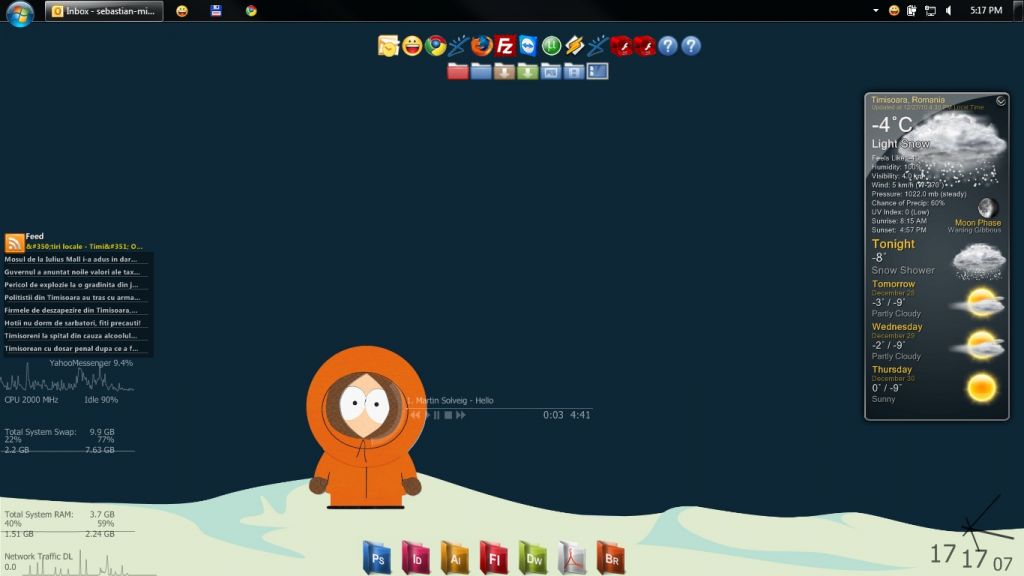
Task: Launch Illustrator from the bottom dock
Action: tap(455, 557)
